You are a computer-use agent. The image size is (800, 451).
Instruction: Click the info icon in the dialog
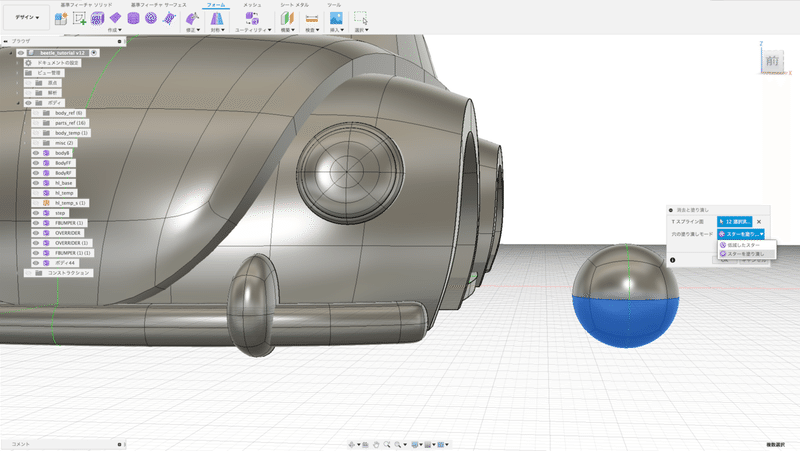tap(672, 259)
